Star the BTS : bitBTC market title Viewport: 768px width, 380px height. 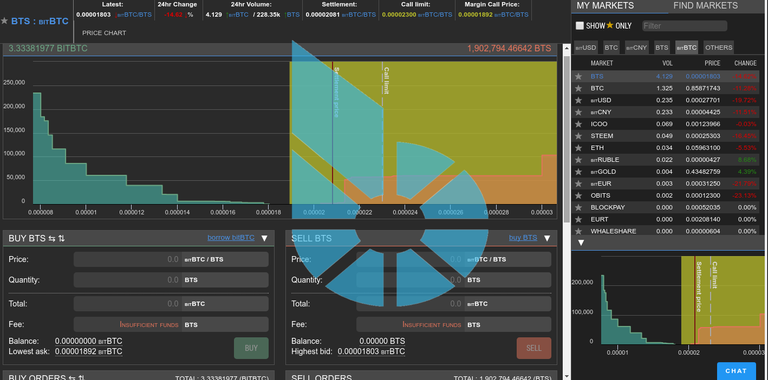point(4,21)
